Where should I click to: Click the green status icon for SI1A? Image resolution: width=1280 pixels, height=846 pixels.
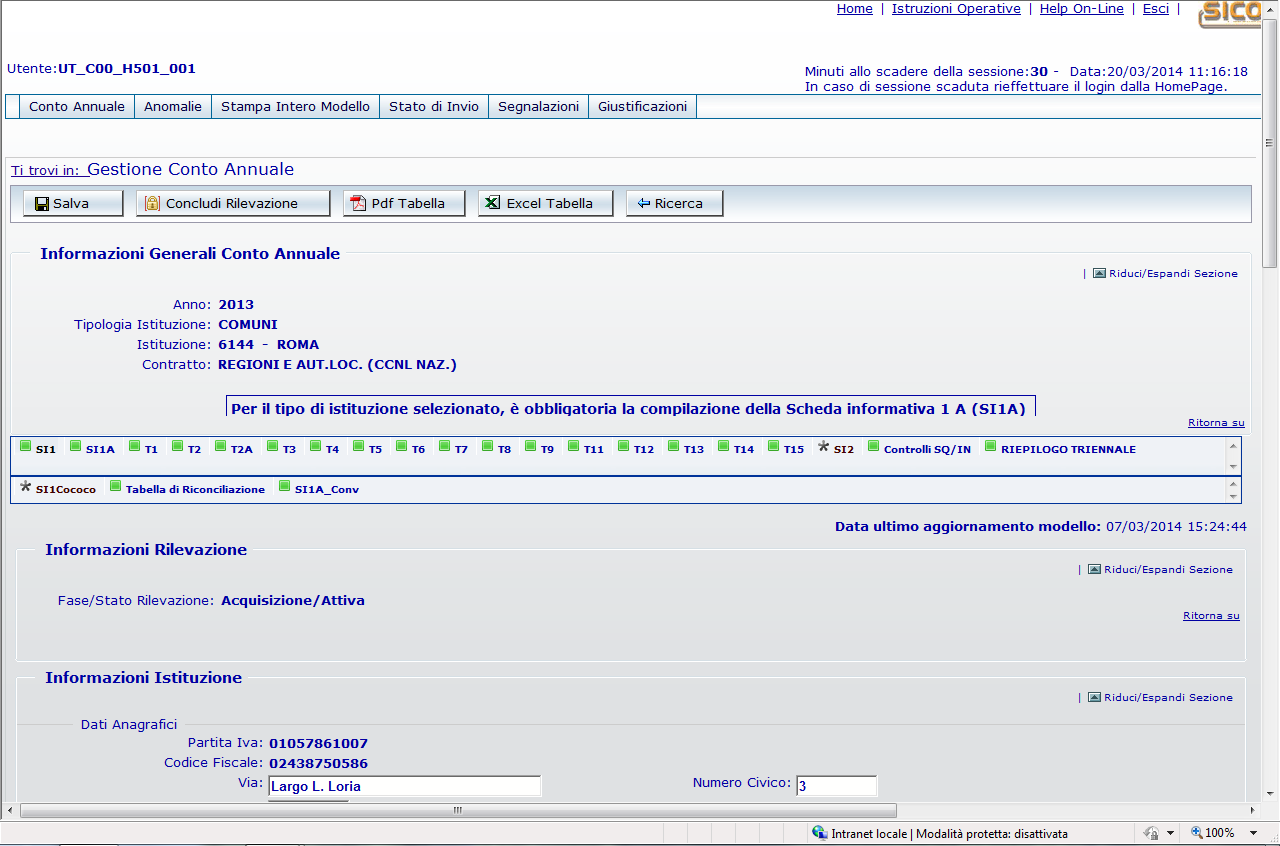point(76,446)
